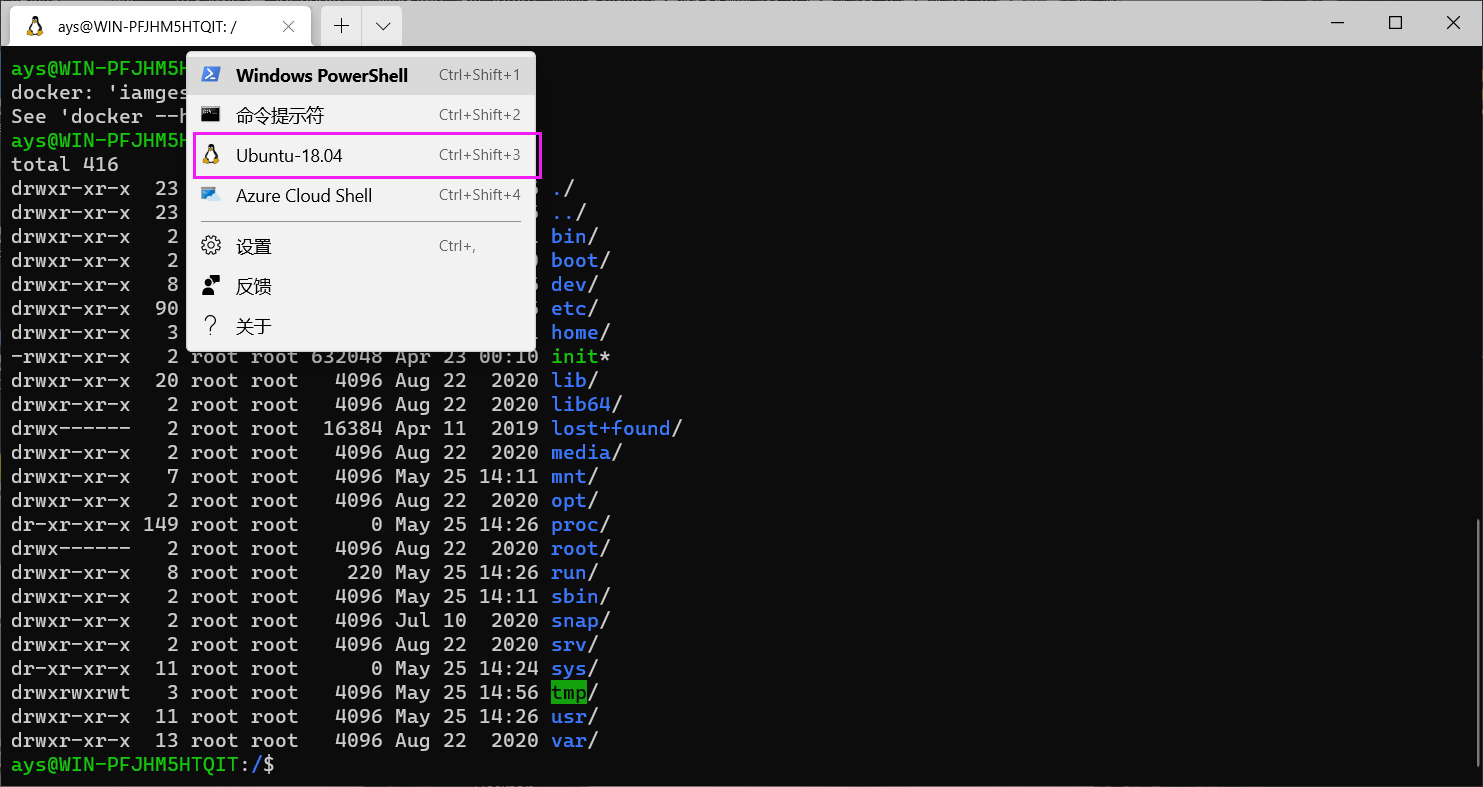Click the sbin/ directory entry
The width and height of the screenshot is (1483, 787).
coord(581,596)
